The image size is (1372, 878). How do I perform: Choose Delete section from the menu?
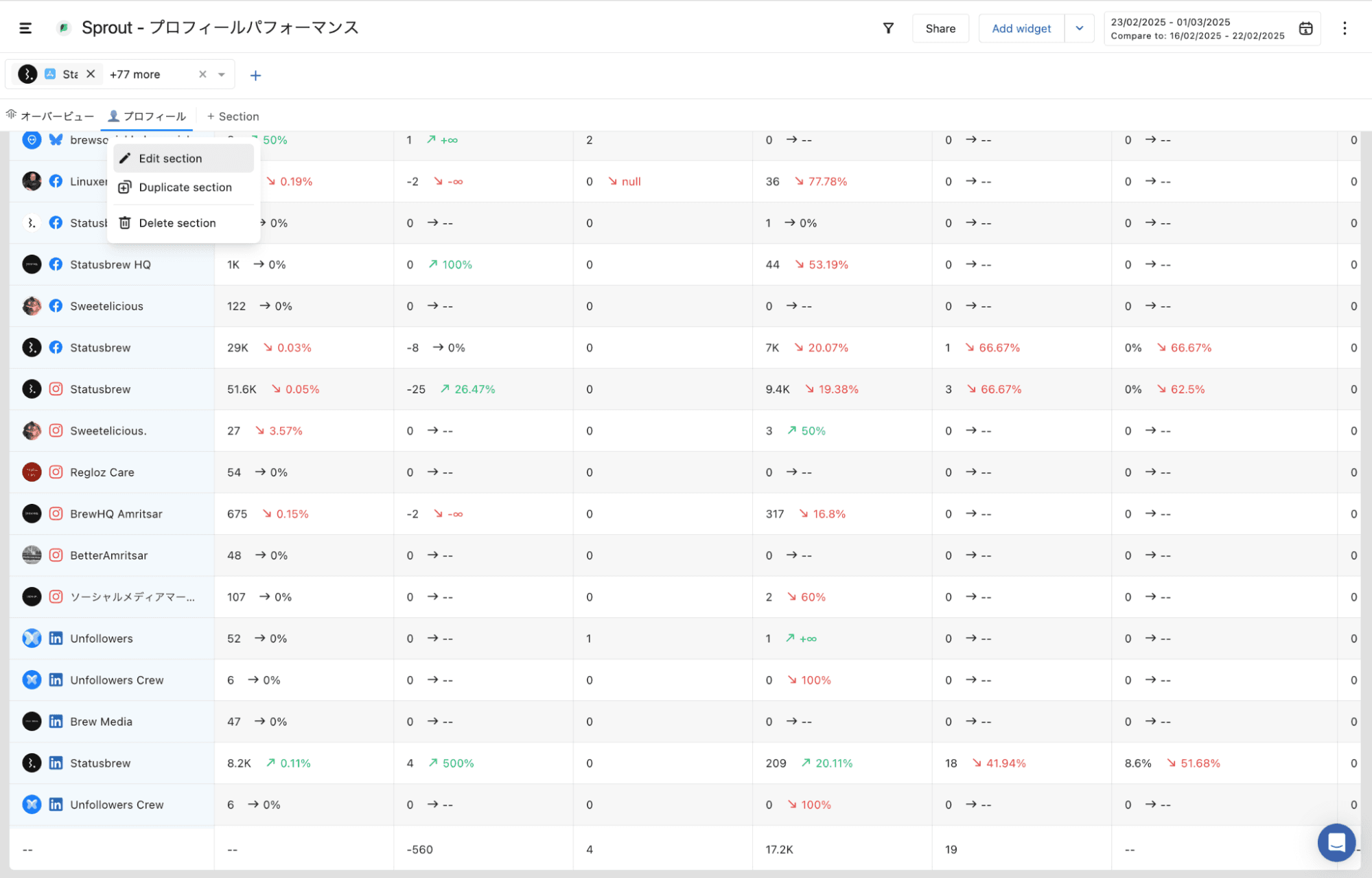tap(177, 223)
